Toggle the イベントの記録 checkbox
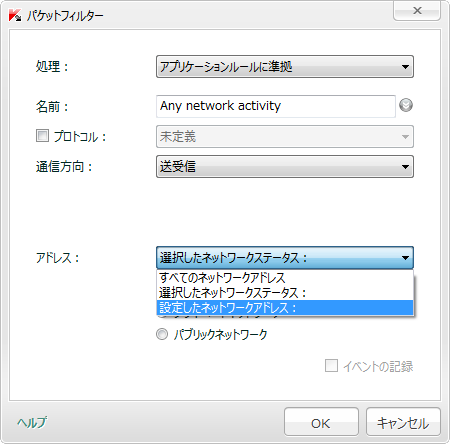The width and height of the screenshot is (450, 444). [331, 366]
